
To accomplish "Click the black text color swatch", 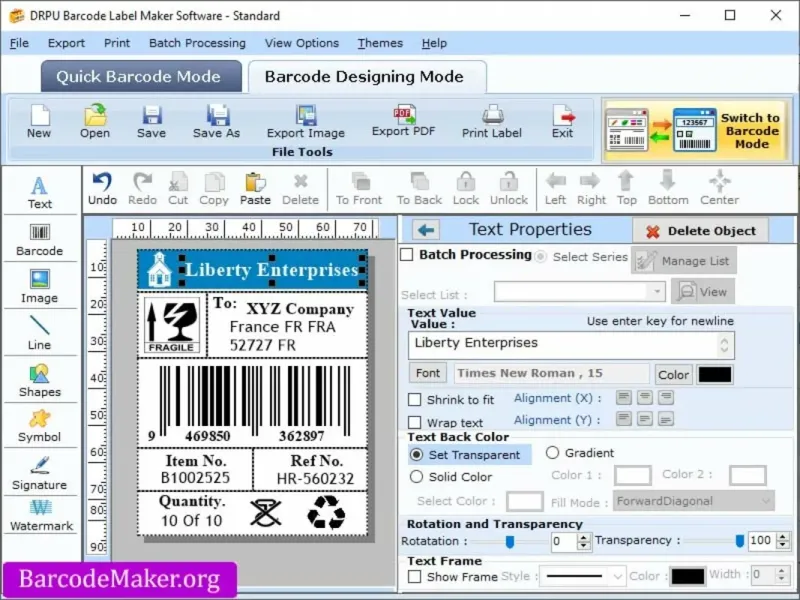I will tap(715, 374).
